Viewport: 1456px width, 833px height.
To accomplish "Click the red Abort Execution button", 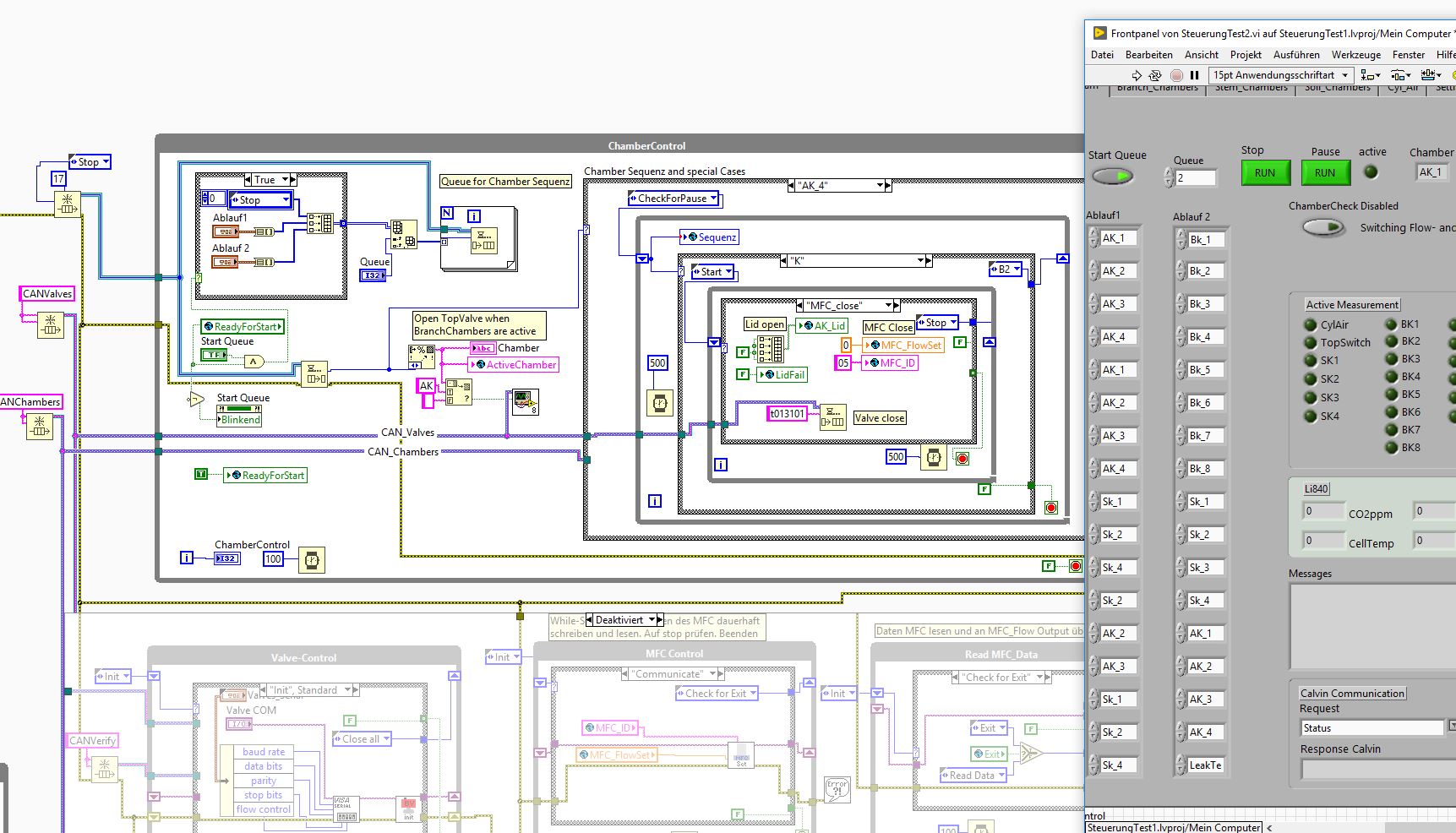I will (x=1176, y=75).
